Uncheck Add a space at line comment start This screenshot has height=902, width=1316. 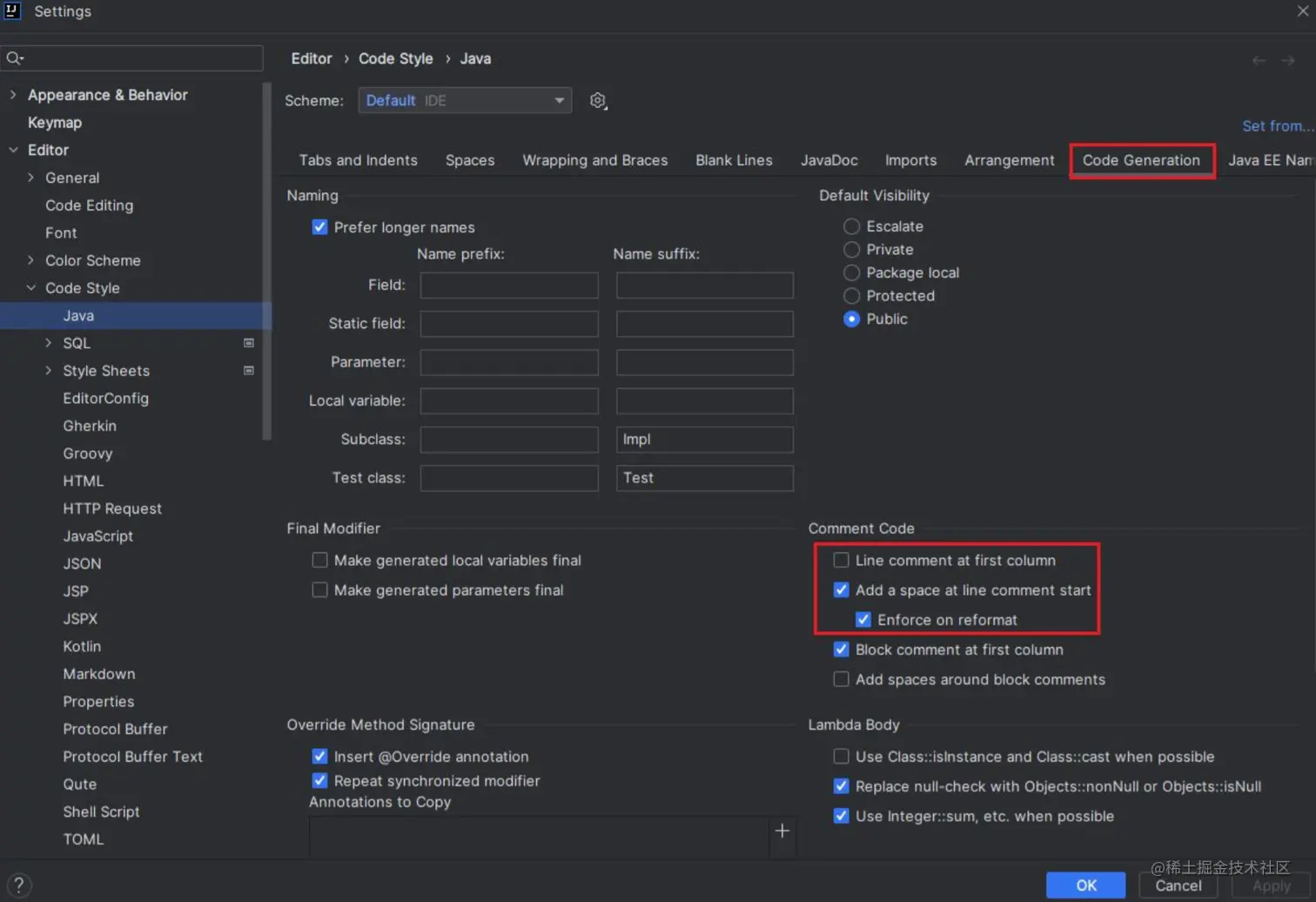(841, 590)
